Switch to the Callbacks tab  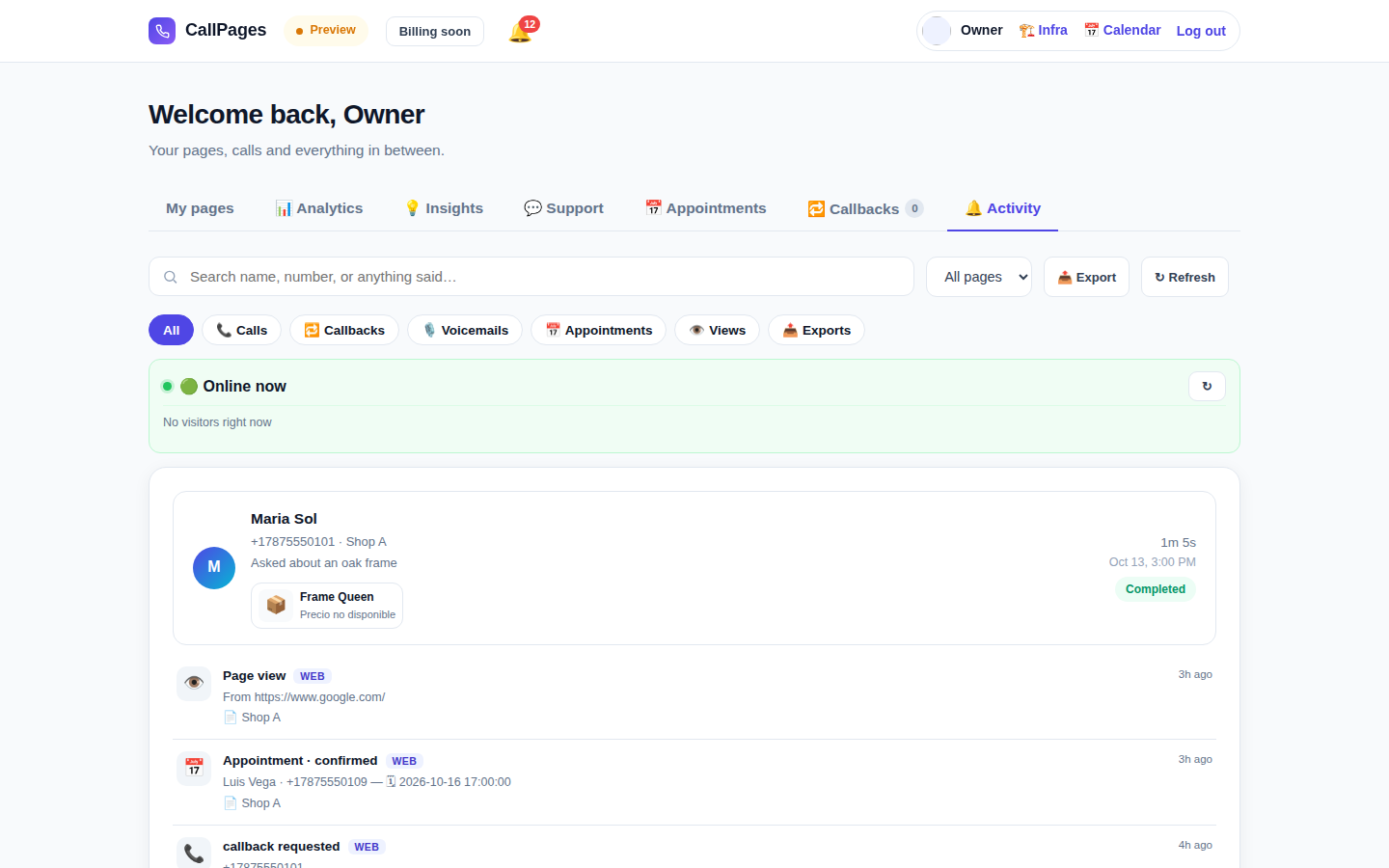[865, 208]
